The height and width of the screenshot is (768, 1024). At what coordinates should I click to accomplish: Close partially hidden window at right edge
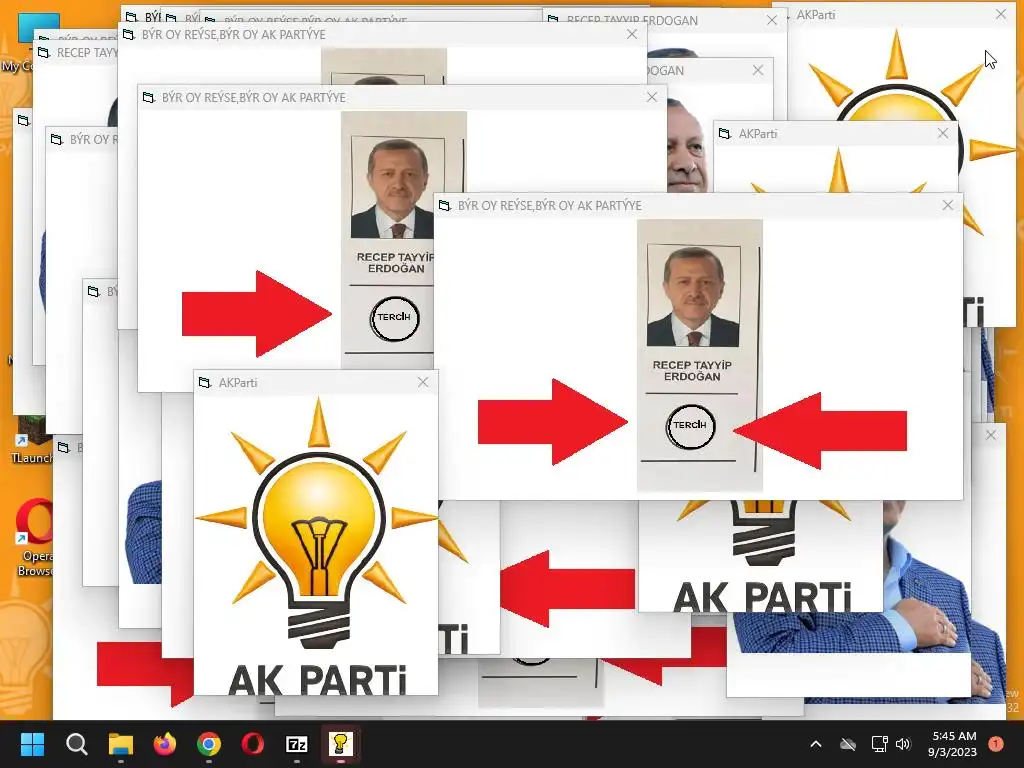coord(991,435)
